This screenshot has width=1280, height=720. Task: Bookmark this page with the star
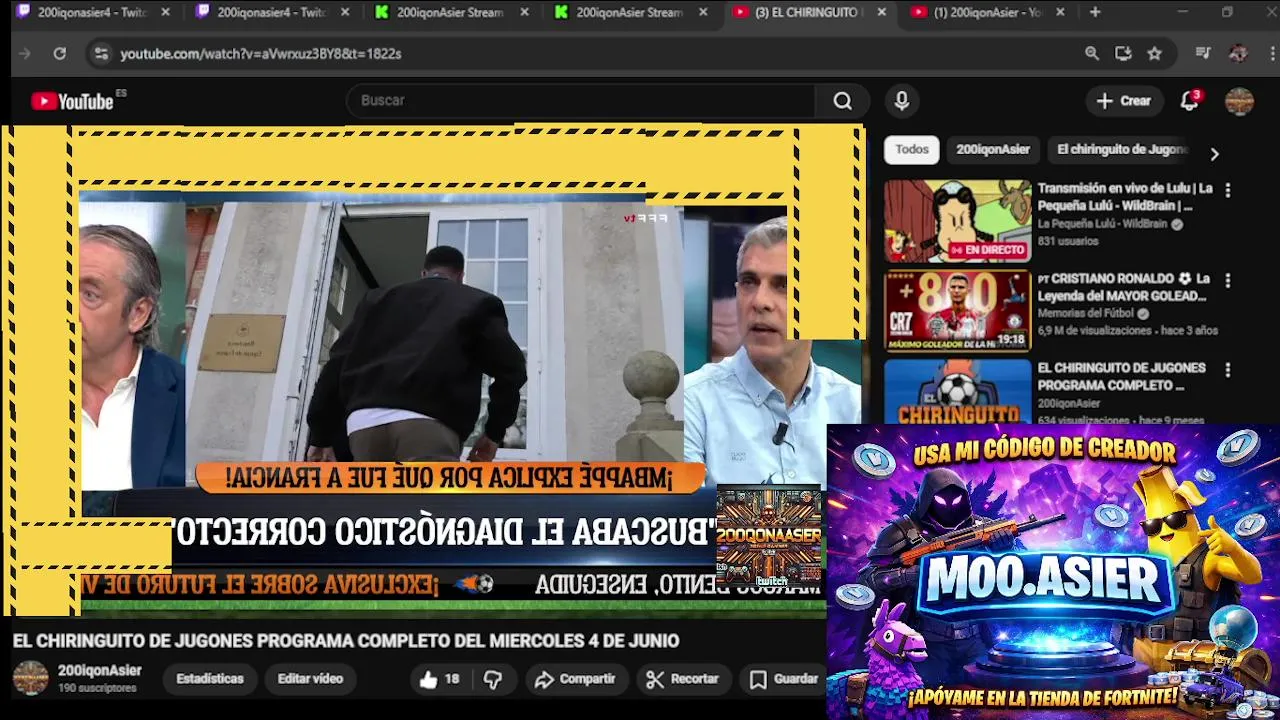click(1155, 54)
